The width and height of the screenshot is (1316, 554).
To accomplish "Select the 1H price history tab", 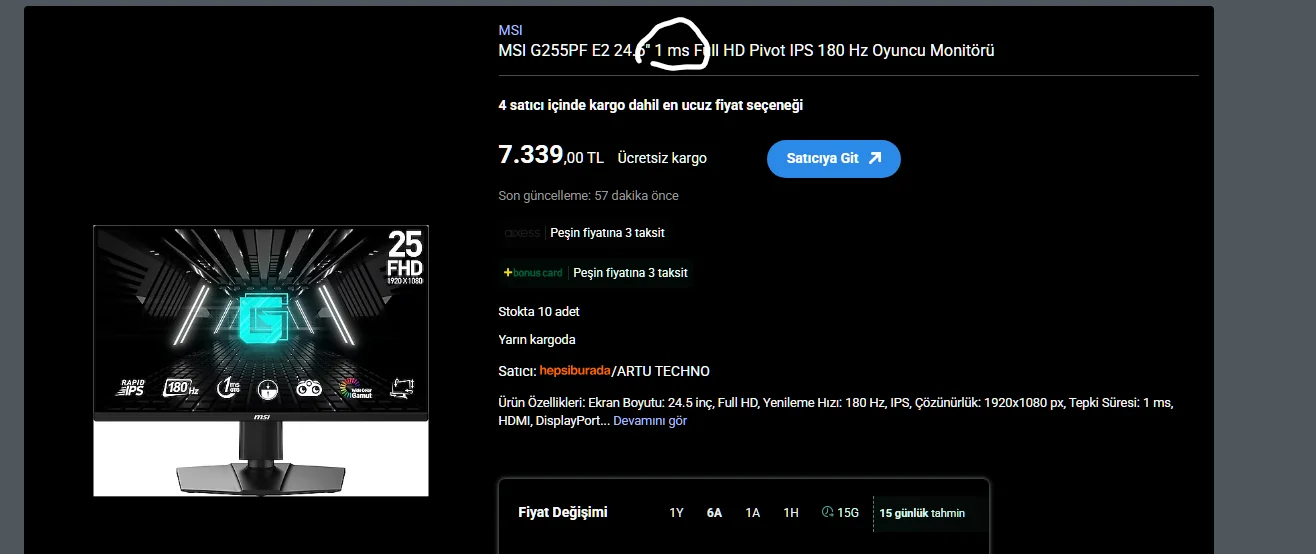I will (791, 513).
